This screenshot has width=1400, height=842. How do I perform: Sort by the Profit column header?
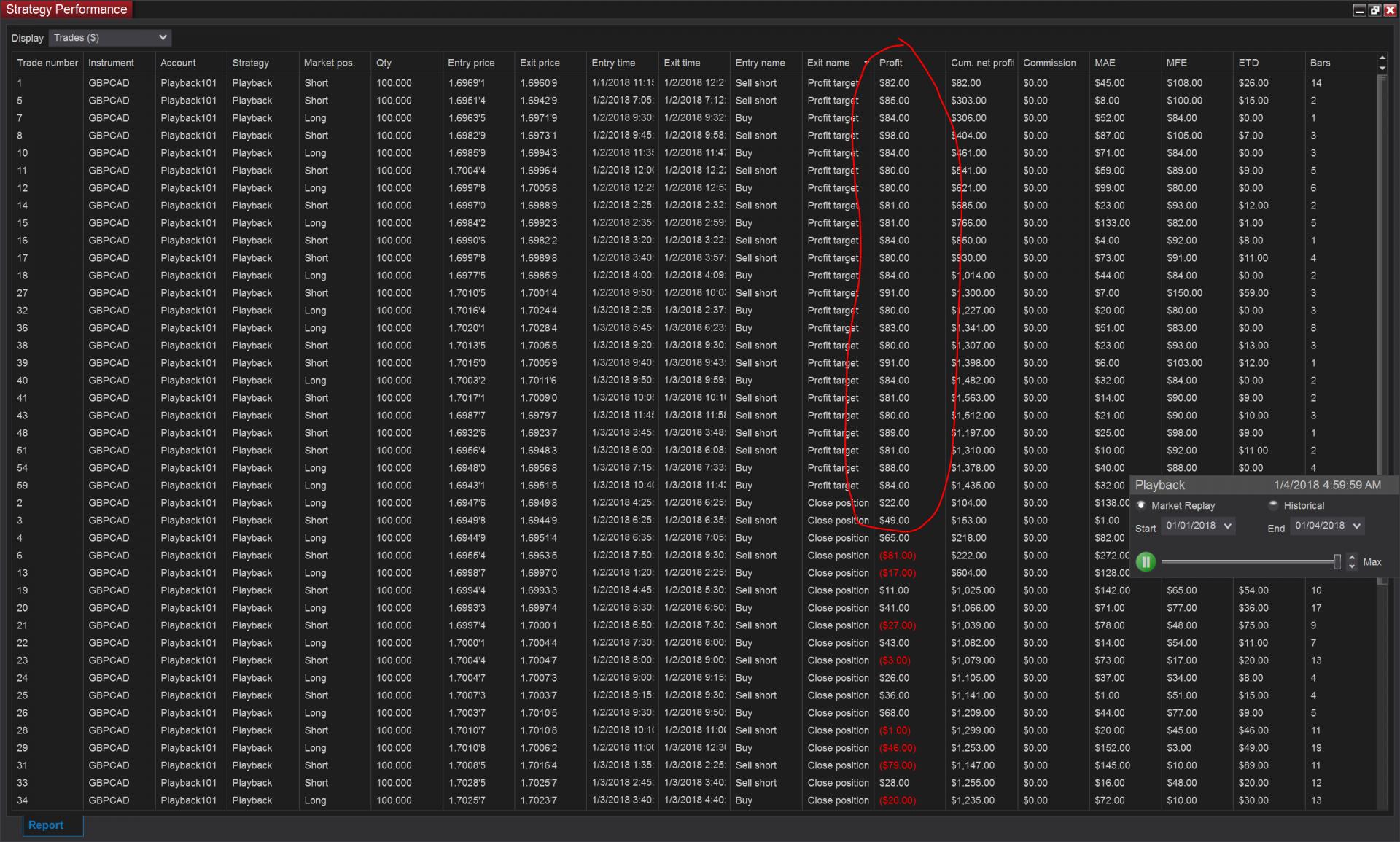tap(891, 63)
